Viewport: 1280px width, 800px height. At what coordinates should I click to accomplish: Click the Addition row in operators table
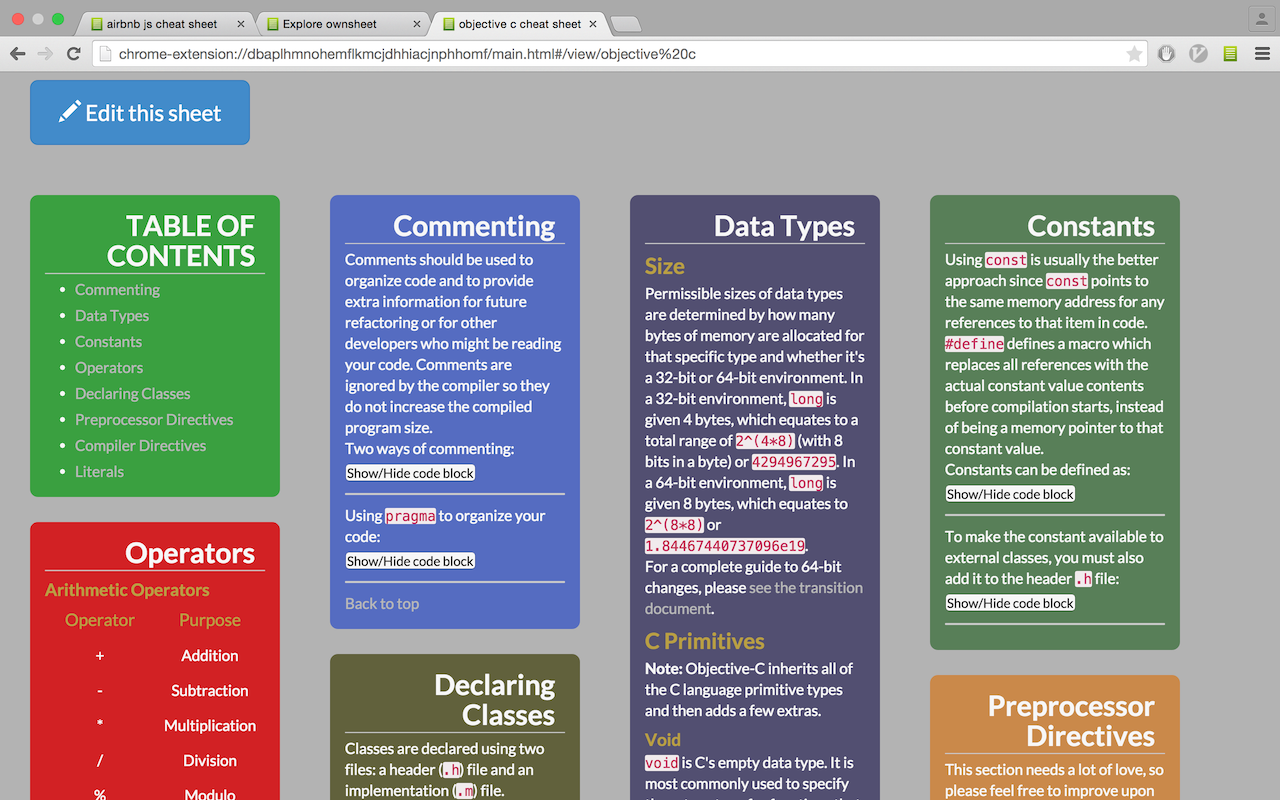click(x=155, y=656)
